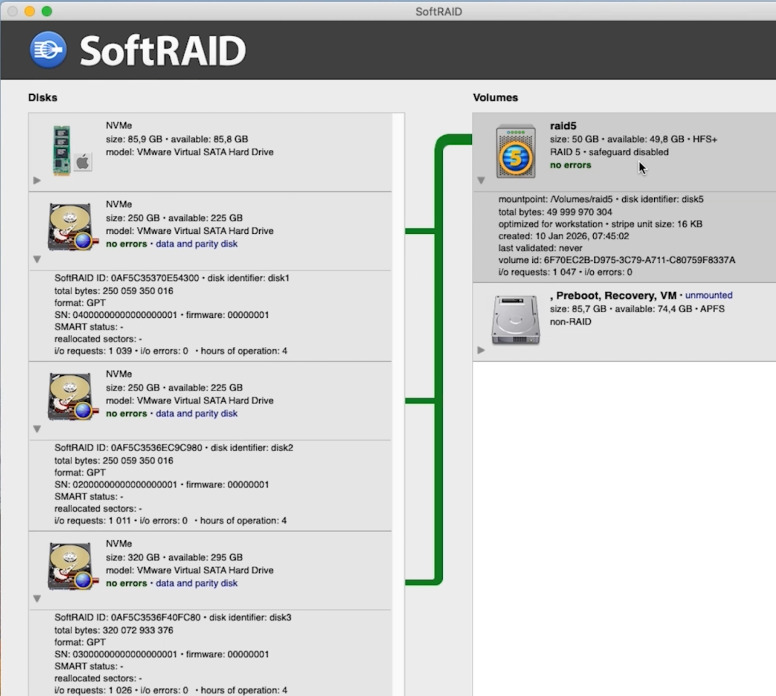Collapse the disk2 details triangle

point(37,429)
